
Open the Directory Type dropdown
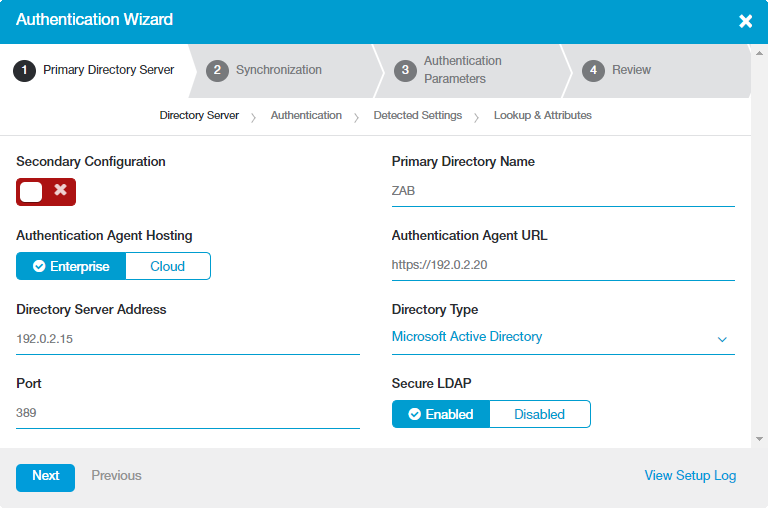(x=563, y=337)
